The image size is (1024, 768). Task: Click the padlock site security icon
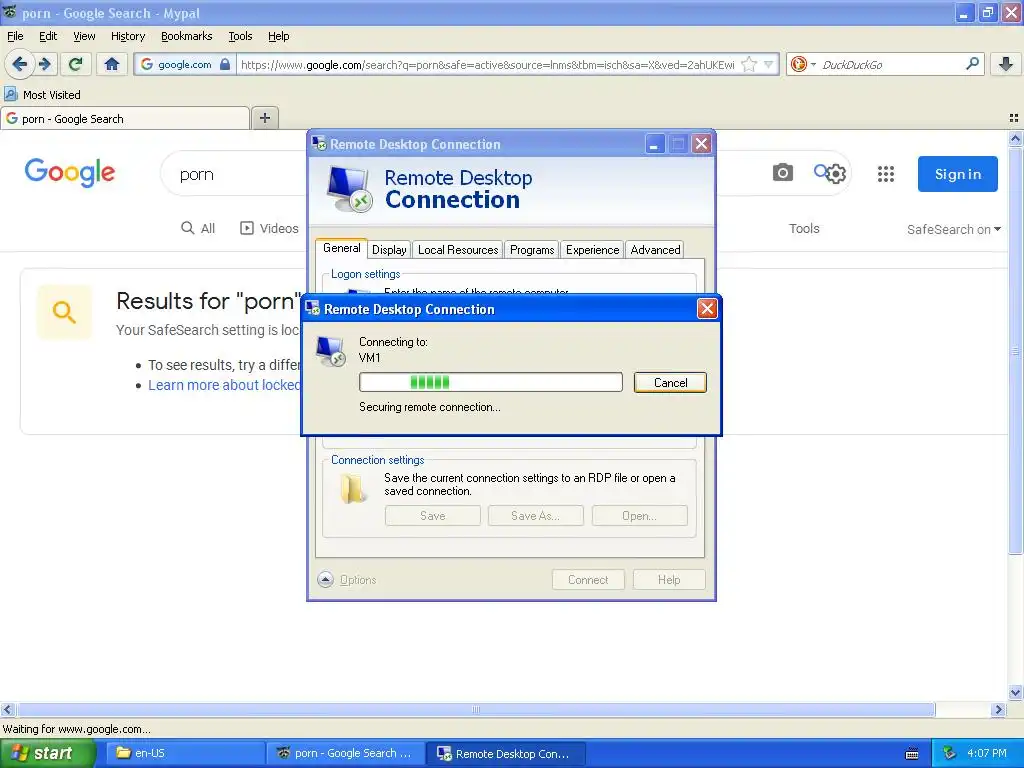[225, 64]
